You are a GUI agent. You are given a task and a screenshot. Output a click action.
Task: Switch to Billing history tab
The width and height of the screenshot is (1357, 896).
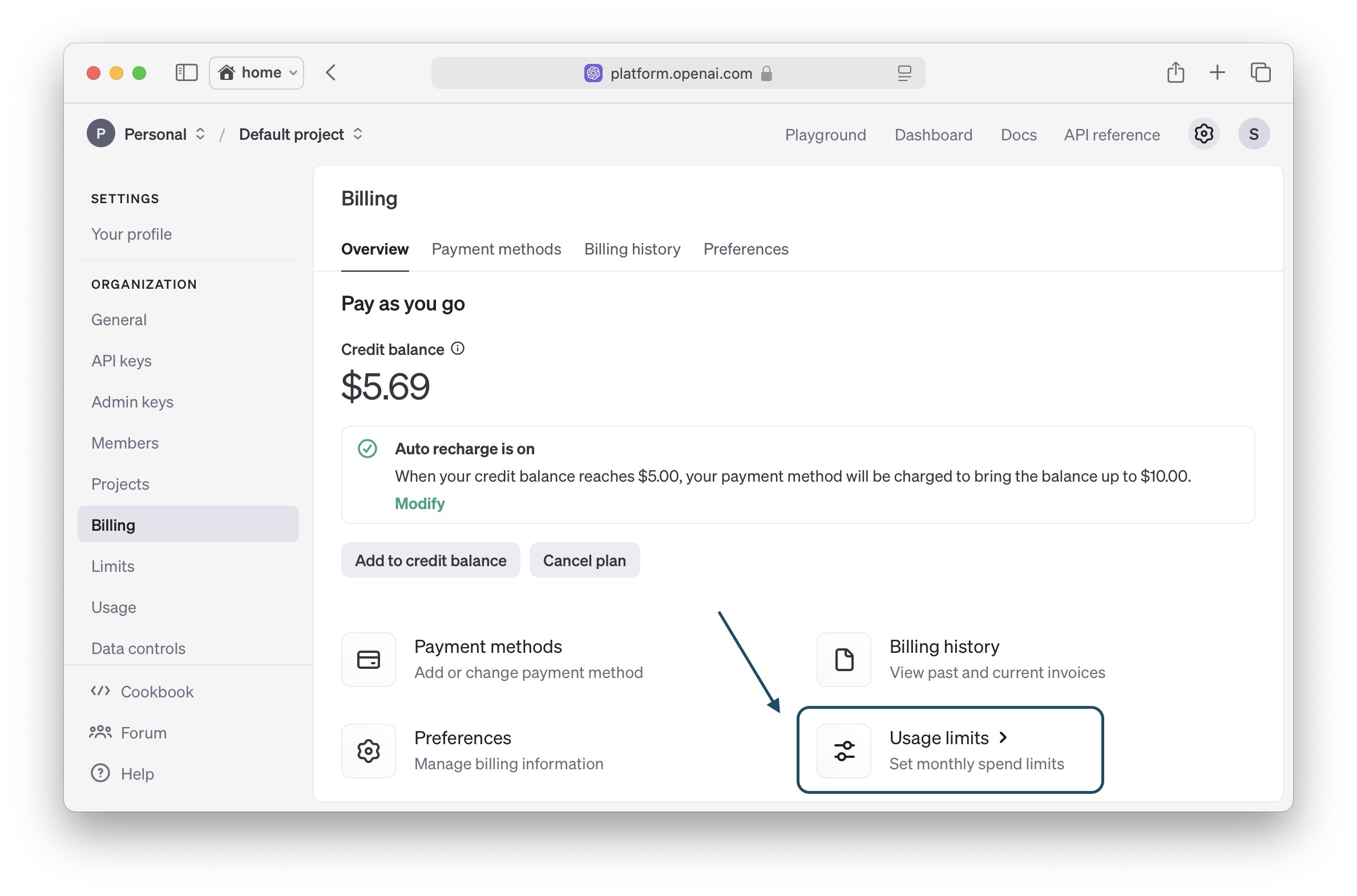click(x=632, y=249)
